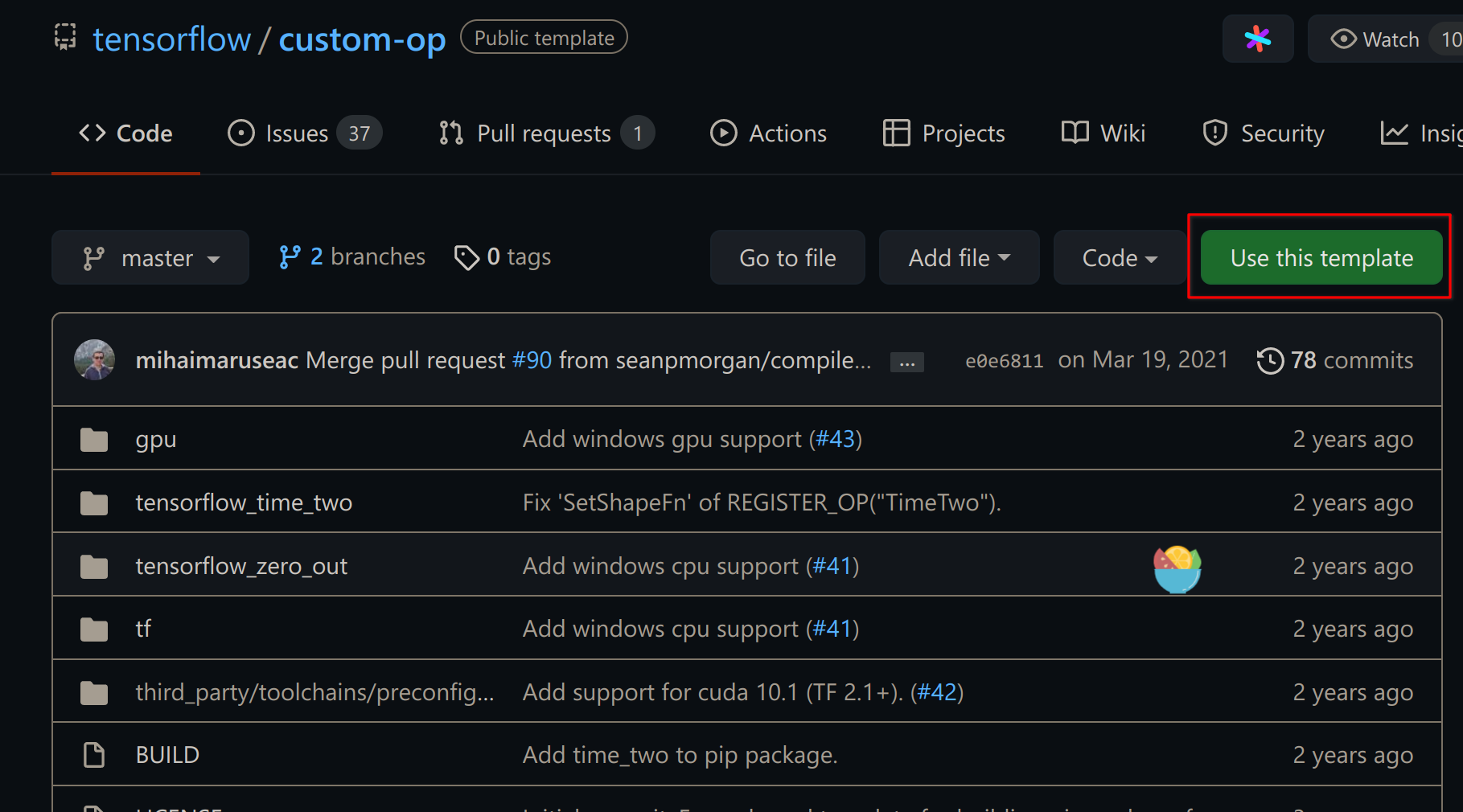
Task: Open the Fix 'SetShapeFn' commit message
Action: point(762,502)
